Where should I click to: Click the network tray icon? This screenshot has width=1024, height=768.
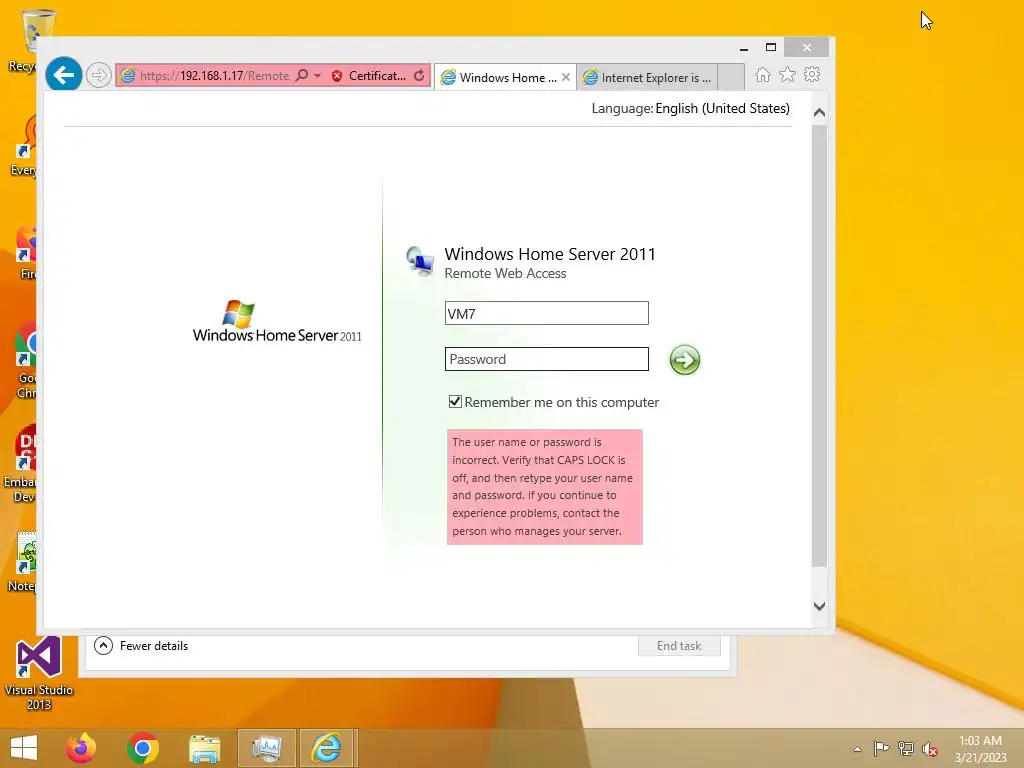coord(906,748)
